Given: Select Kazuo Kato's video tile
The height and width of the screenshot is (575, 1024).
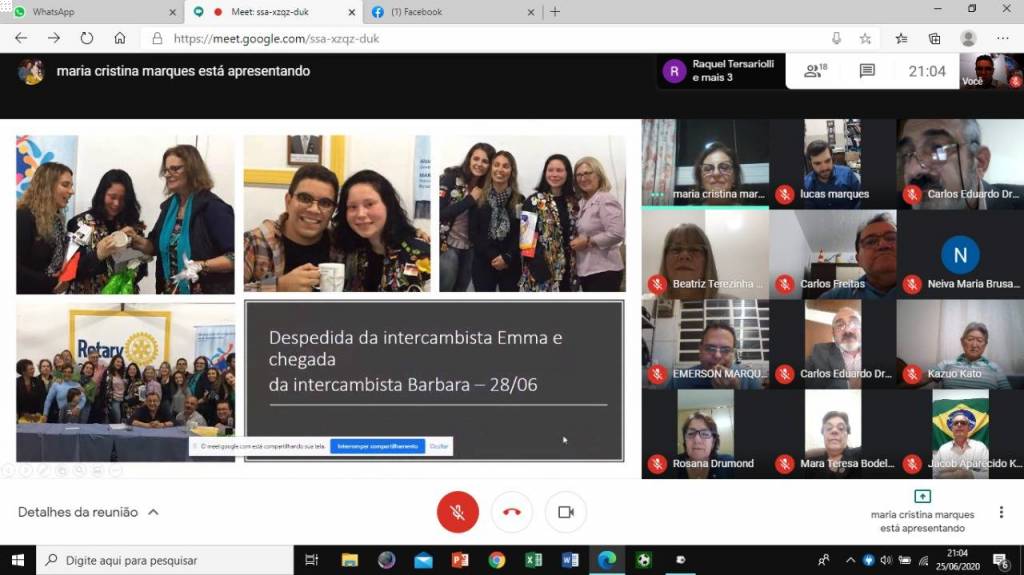Looking at the screenshot, I should point(960,344).
